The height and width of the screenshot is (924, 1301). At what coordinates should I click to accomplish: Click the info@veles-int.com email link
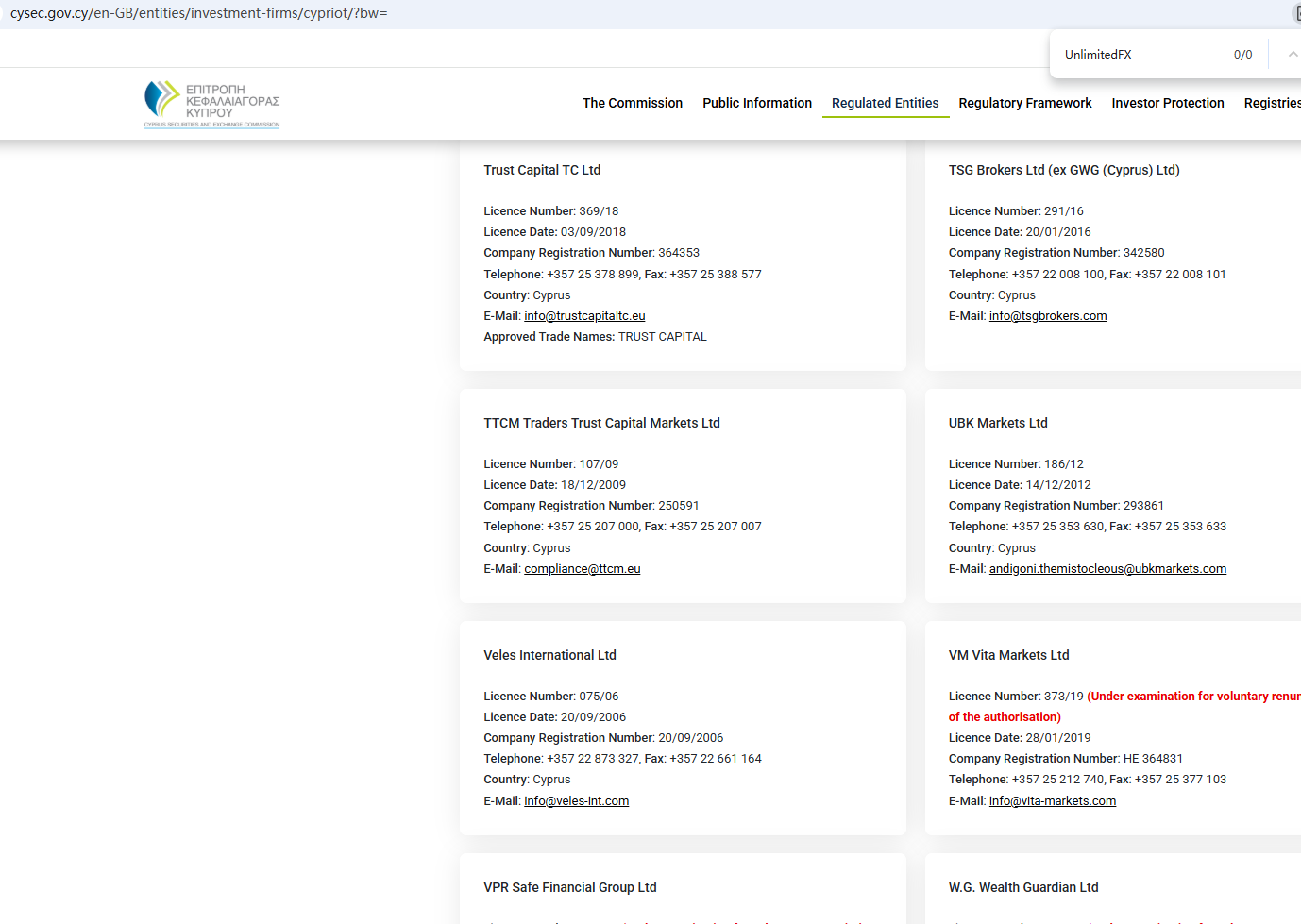576,801
